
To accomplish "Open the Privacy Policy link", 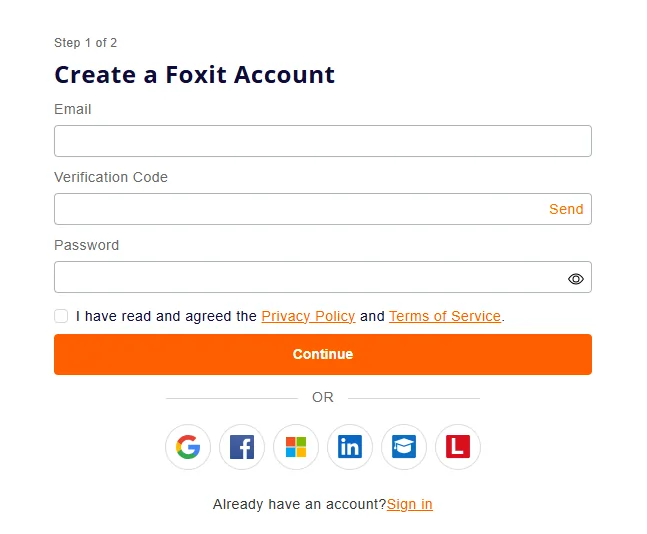I will pos(308,316).
